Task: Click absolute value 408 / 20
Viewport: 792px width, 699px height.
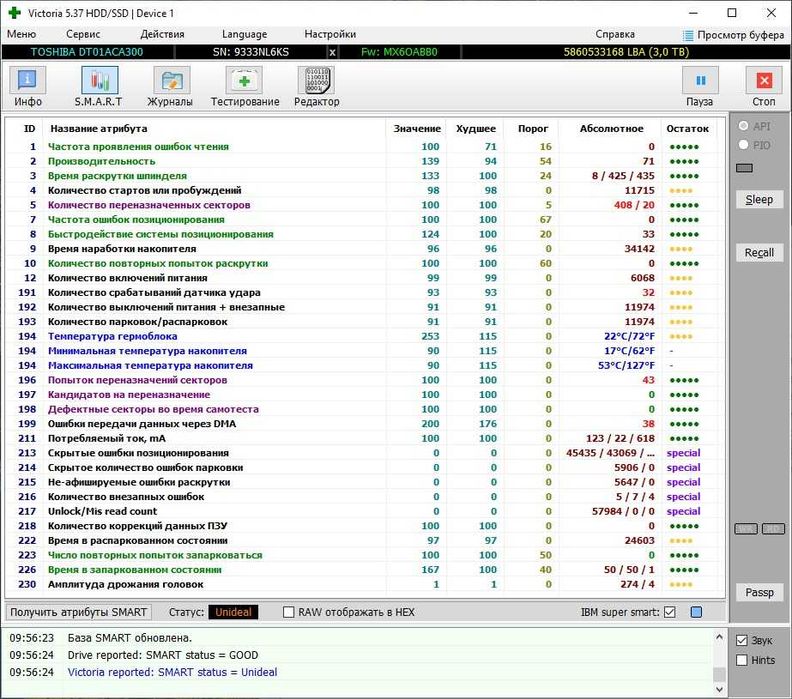Action: [x=634, y=205]
